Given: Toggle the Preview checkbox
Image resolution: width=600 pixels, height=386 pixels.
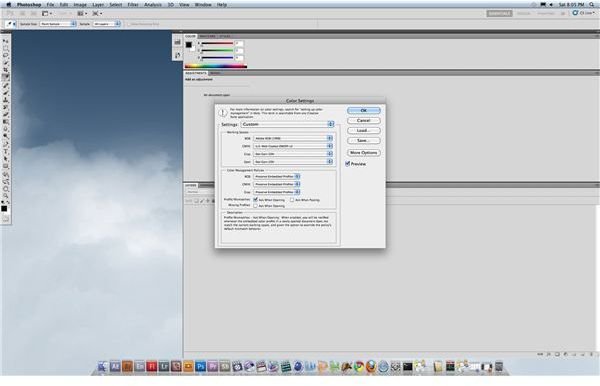Looking at the screenshot, I should click(x=347, y=164).
